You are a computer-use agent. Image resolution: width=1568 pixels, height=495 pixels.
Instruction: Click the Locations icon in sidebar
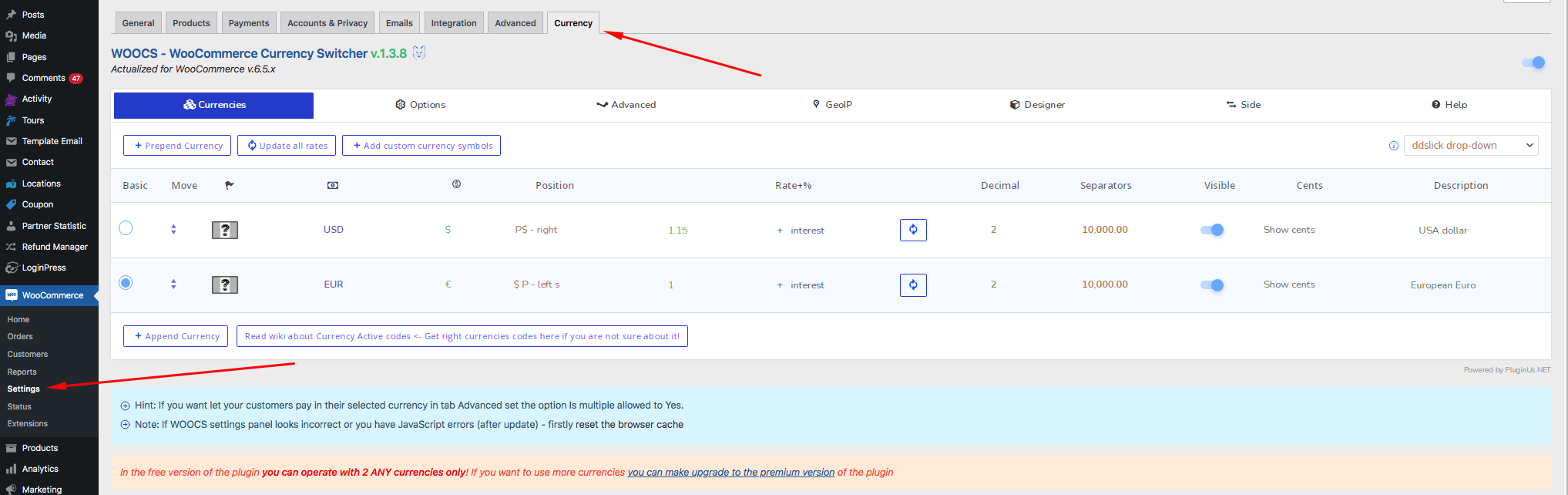[x=11, y=184]
